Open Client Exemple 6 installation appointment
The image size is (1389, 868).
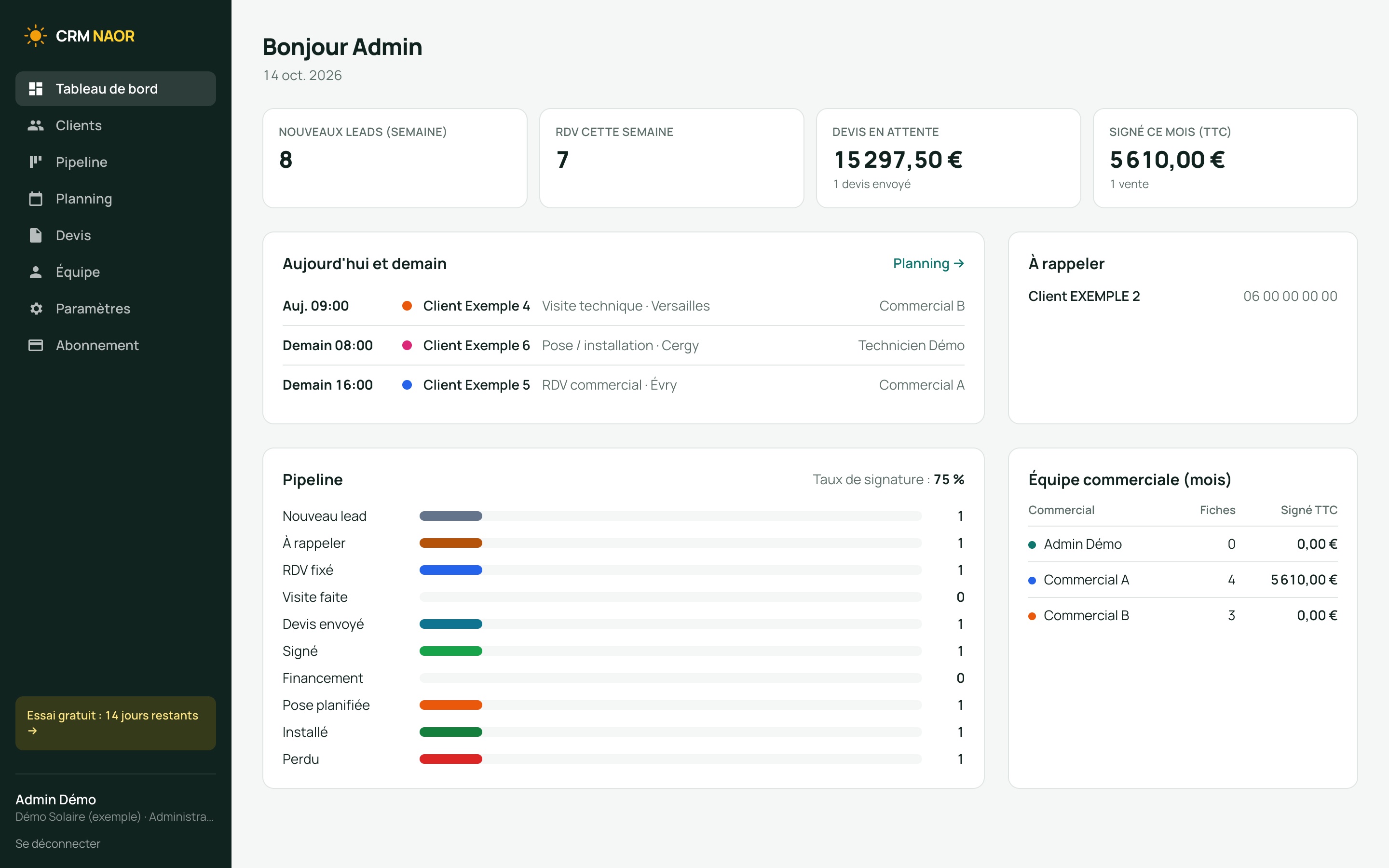click(623, 346)
